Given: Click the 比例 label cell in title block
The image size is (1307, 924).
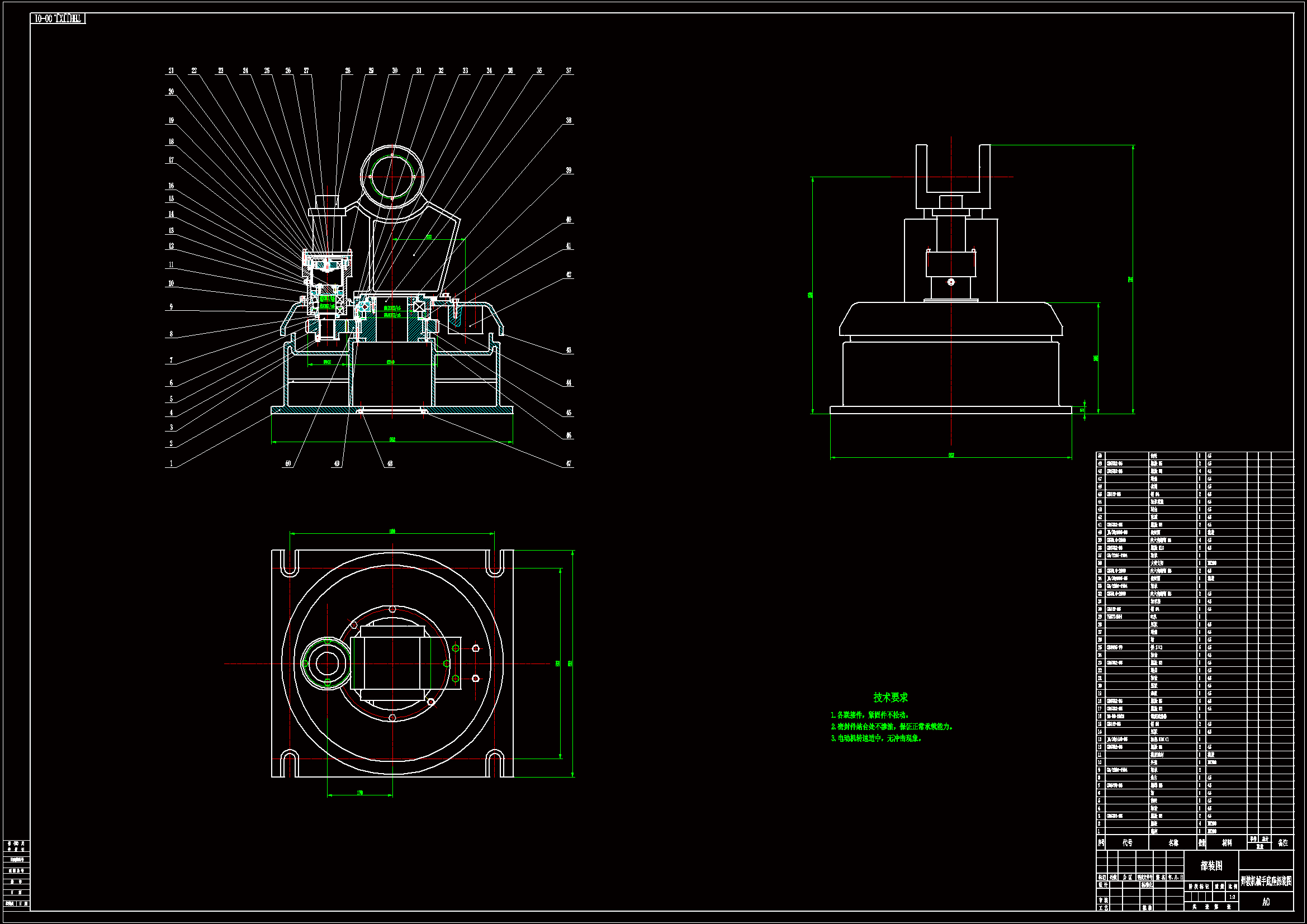Looking at the screenshot, I should 1232,887.
